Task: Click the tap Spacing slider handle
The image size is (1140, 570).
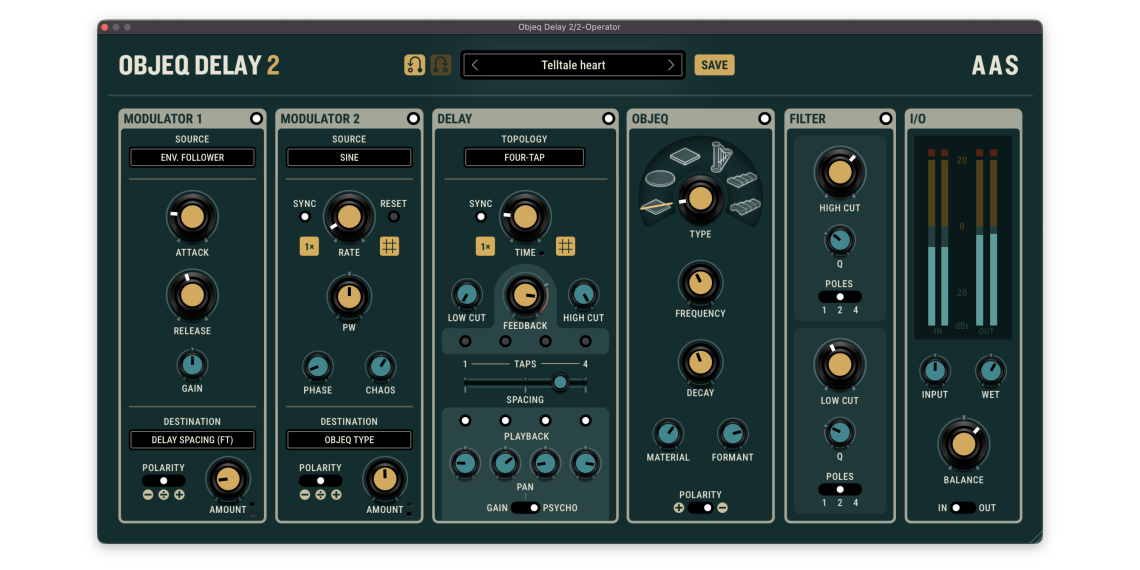Action: [560, 382]
